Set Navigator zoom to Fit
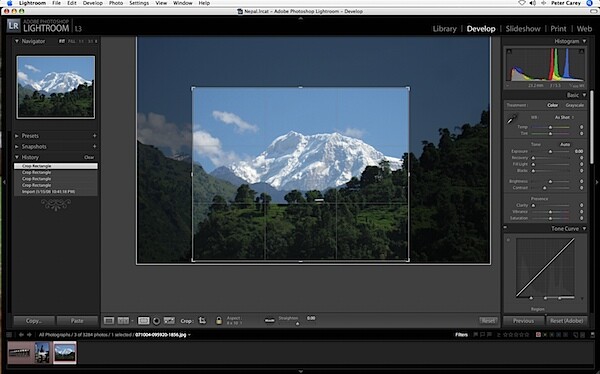 [x=62, y=41]
